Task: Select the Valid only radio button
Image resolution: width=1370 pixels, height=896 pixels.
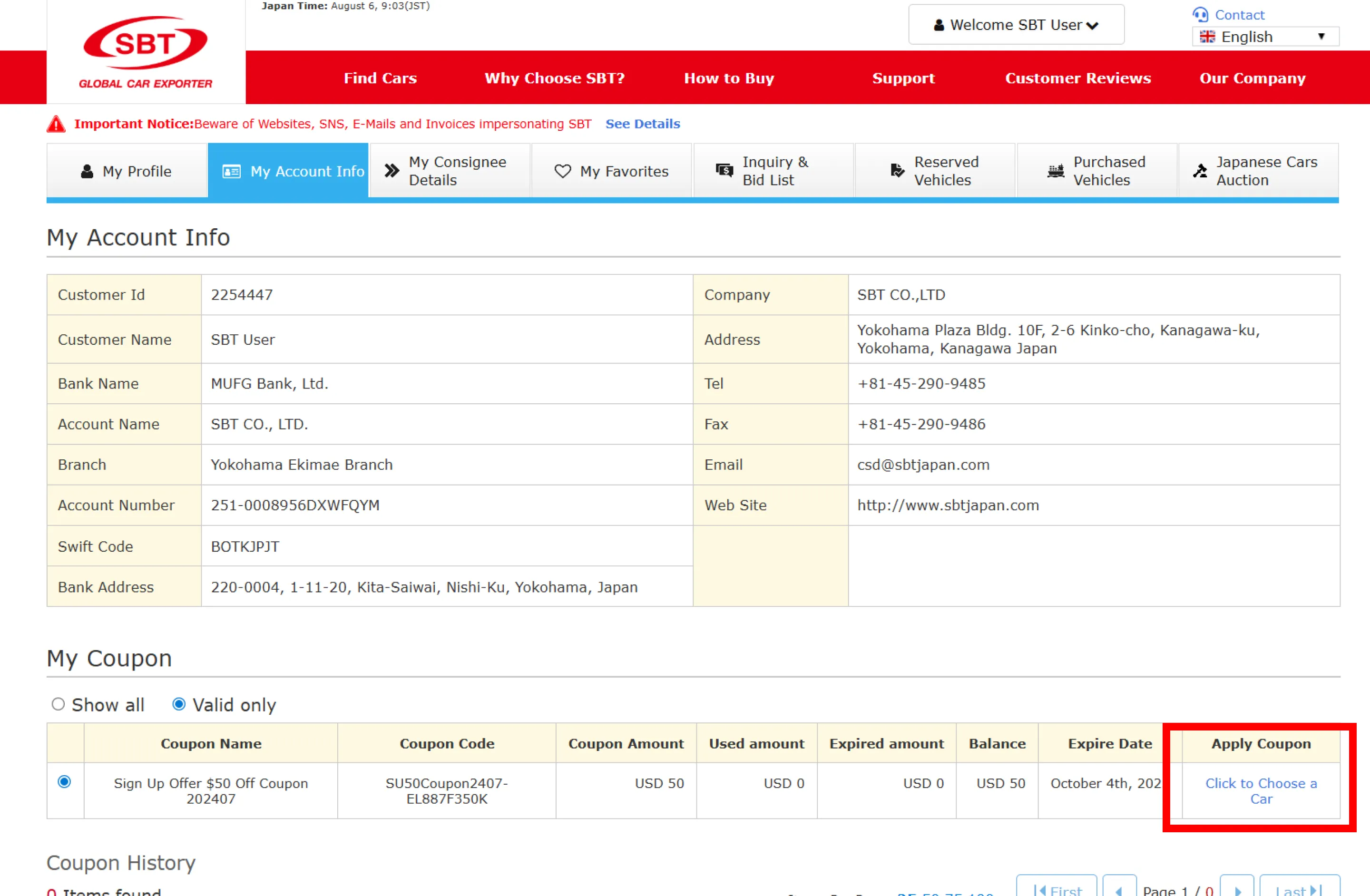Action: [179, 704]
